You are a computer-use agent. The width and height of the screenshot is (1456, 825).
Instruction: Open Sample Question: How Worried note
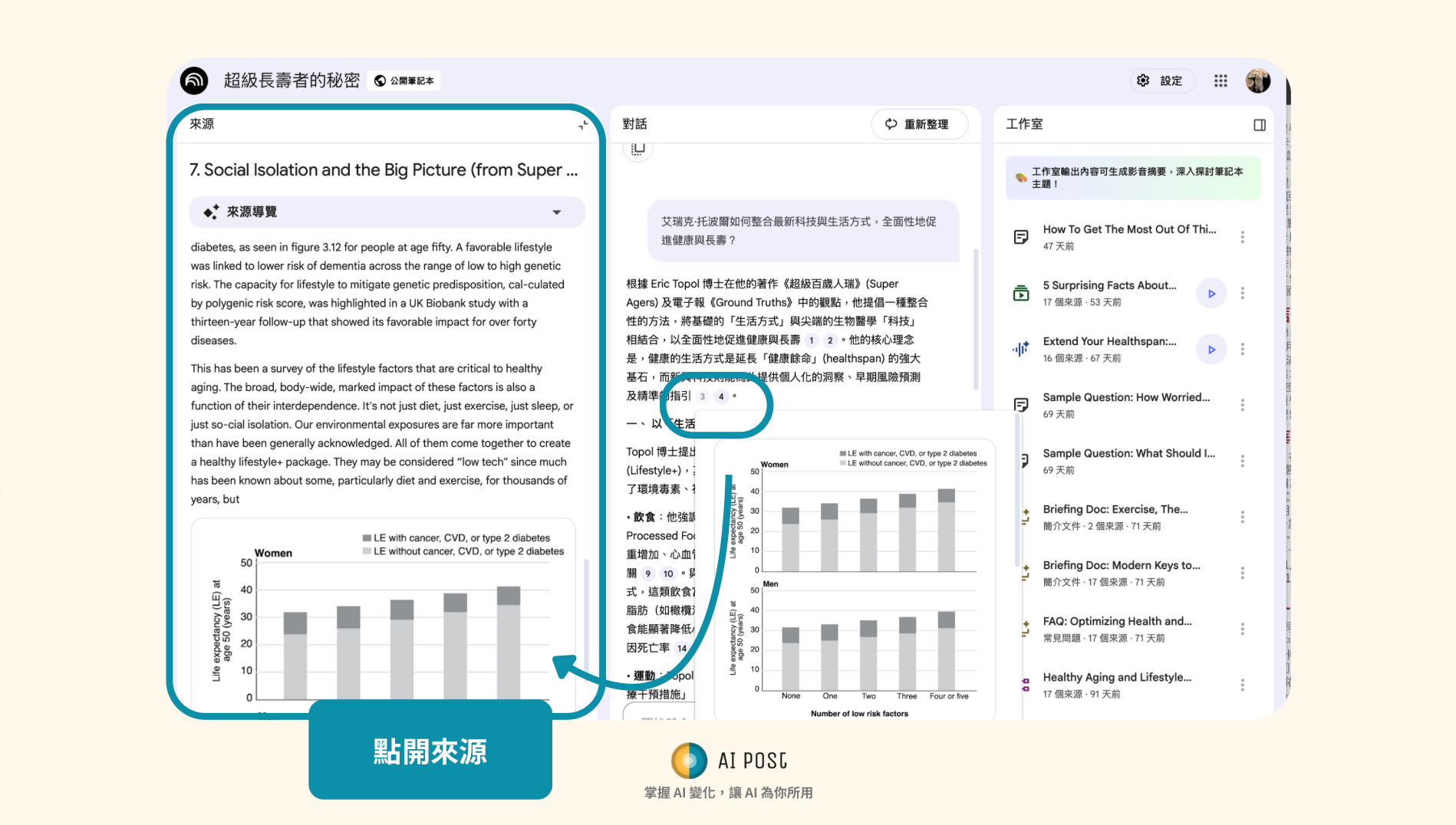(1125, 398)
